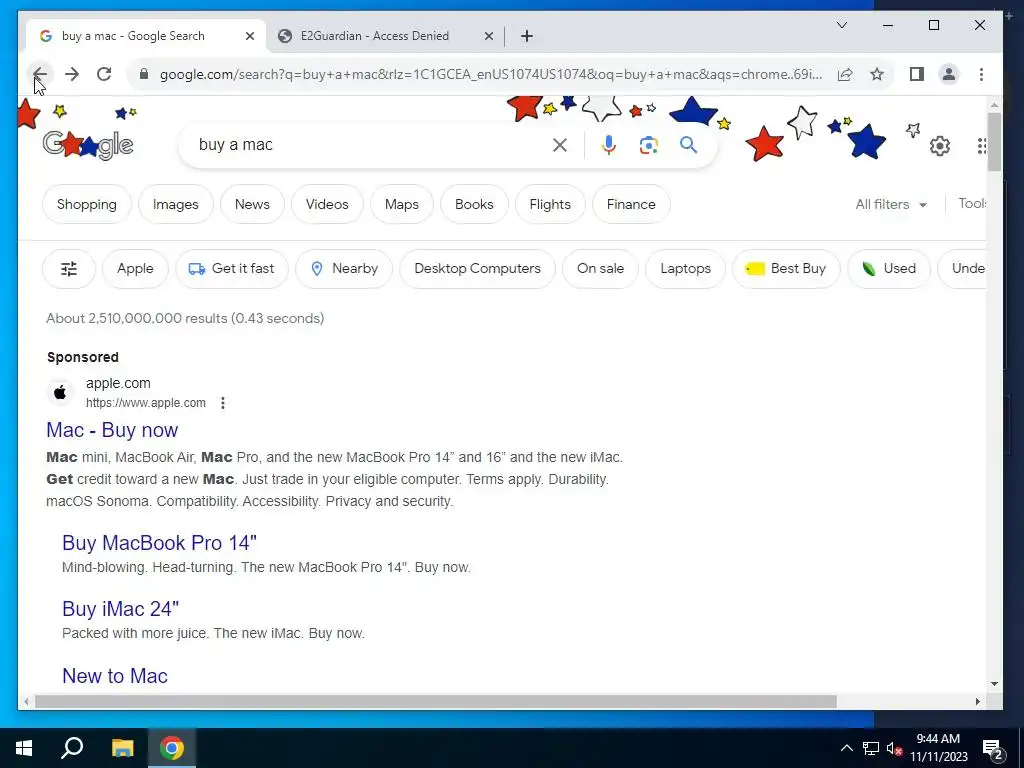
Task: Switch to E2Guardian Access Denied tab
Action: pos(374,36)
